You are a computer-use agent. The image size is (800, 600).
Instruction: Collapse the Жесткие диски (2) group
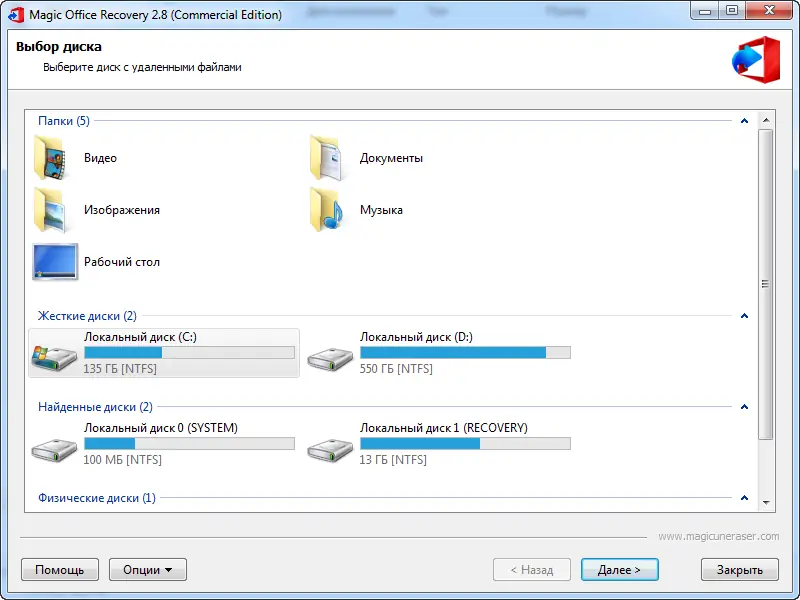coord(744,316)
